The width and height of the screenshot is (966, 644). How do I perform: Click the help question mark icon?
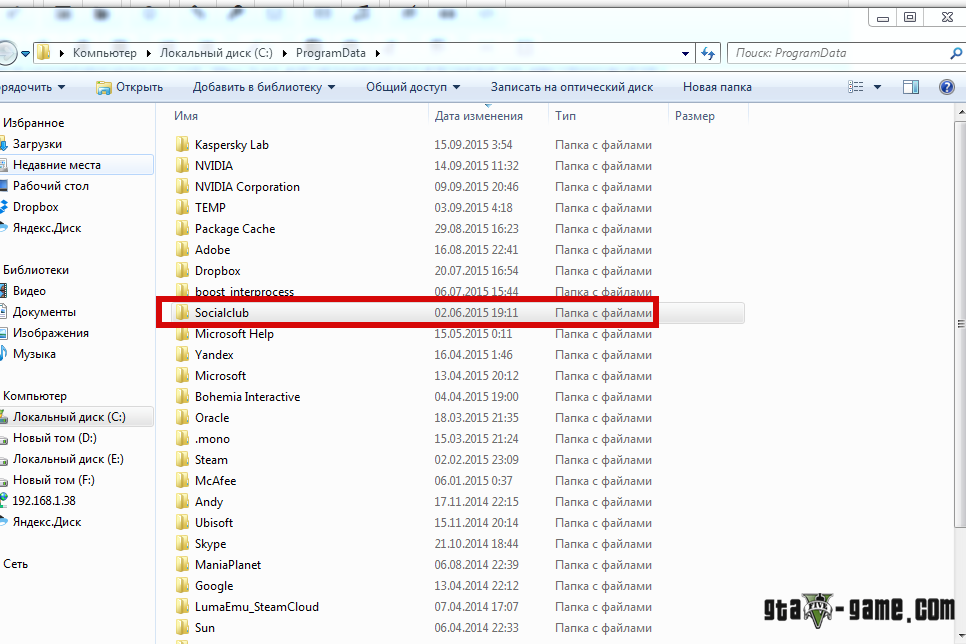pyautogui.click(x=946, y=87)
